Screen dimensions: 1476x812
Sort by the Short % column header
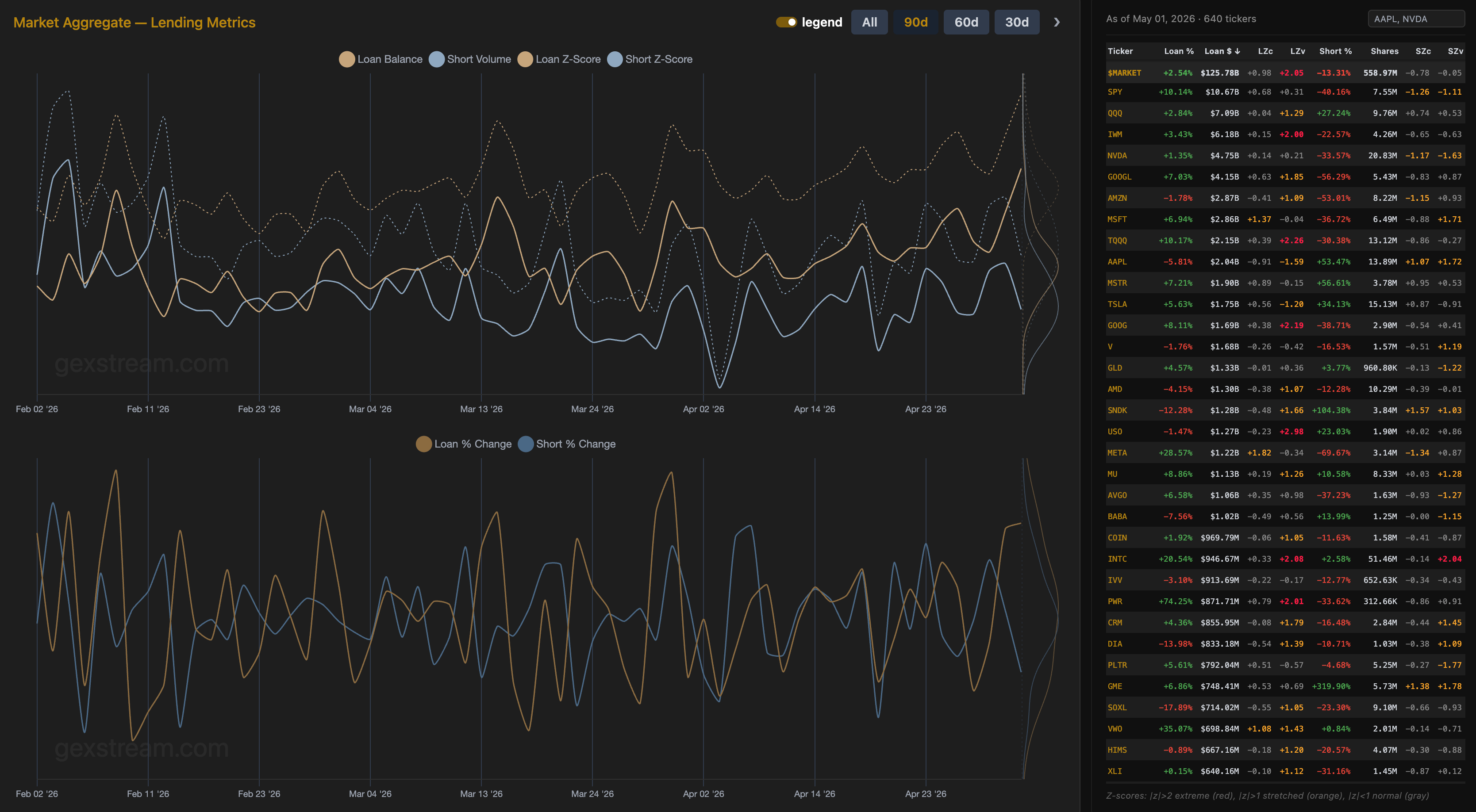coord(1335,51)
